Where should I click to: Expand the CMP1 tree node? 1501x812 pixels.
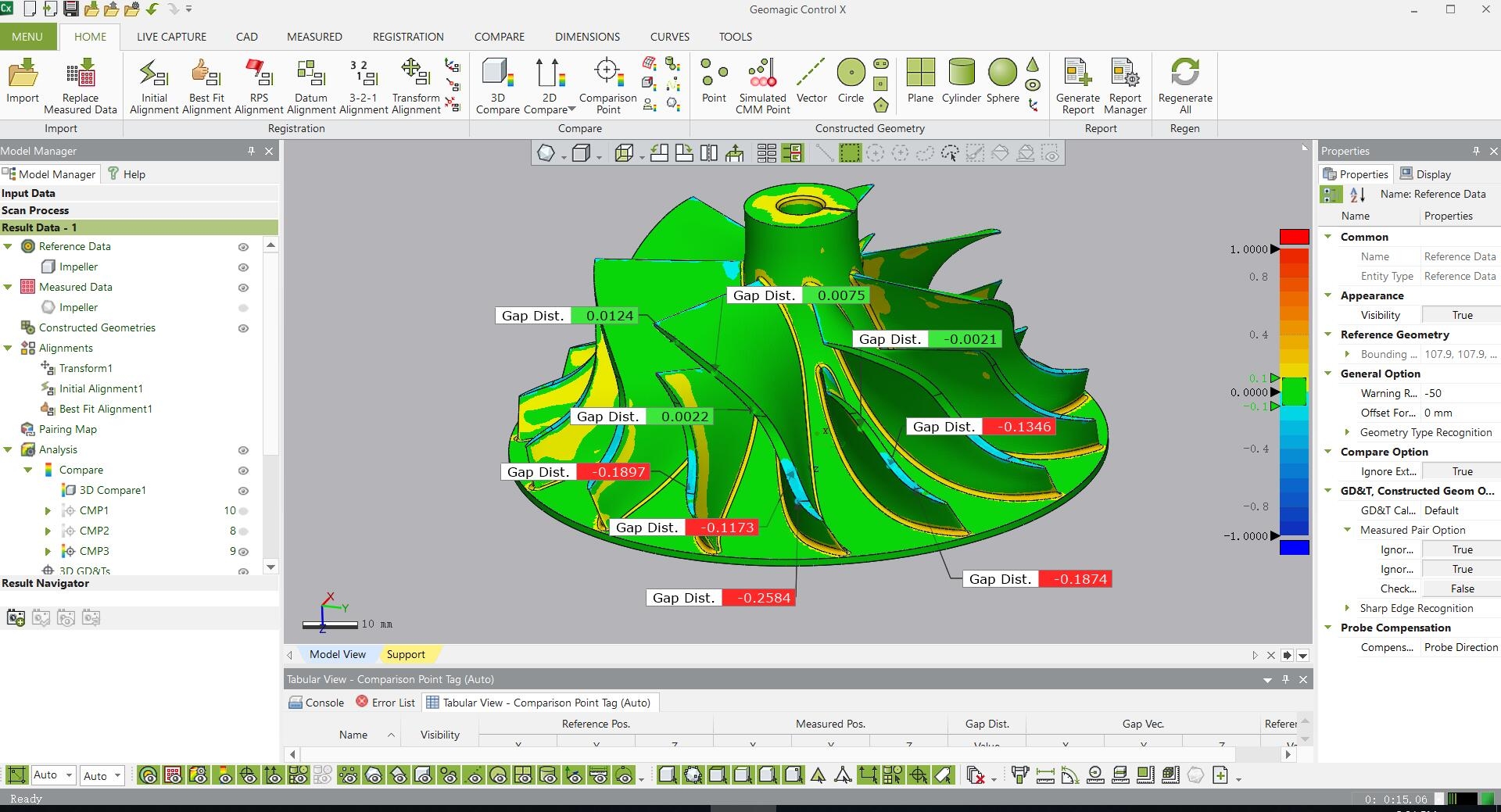[48, 511]
